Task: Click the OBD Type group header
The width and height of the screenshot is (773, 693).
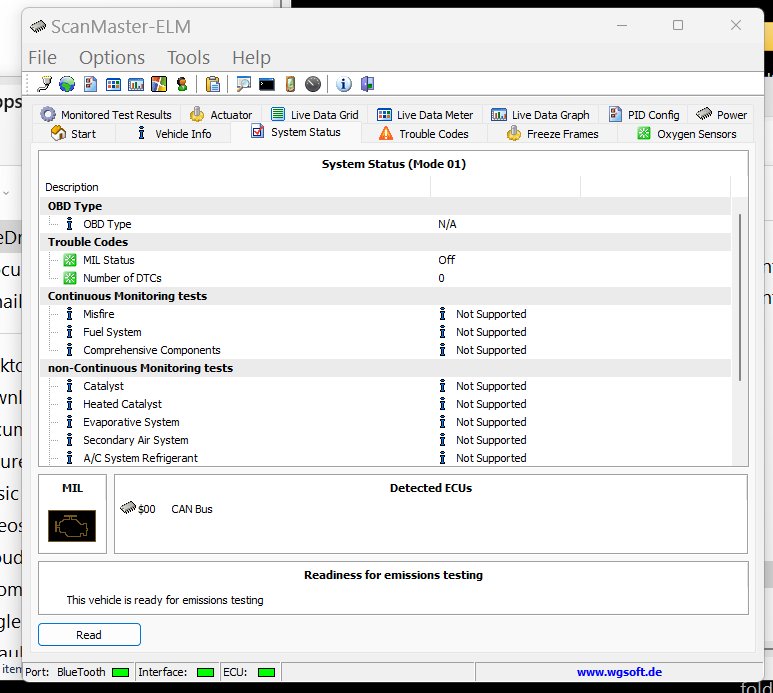Action: 386,206
